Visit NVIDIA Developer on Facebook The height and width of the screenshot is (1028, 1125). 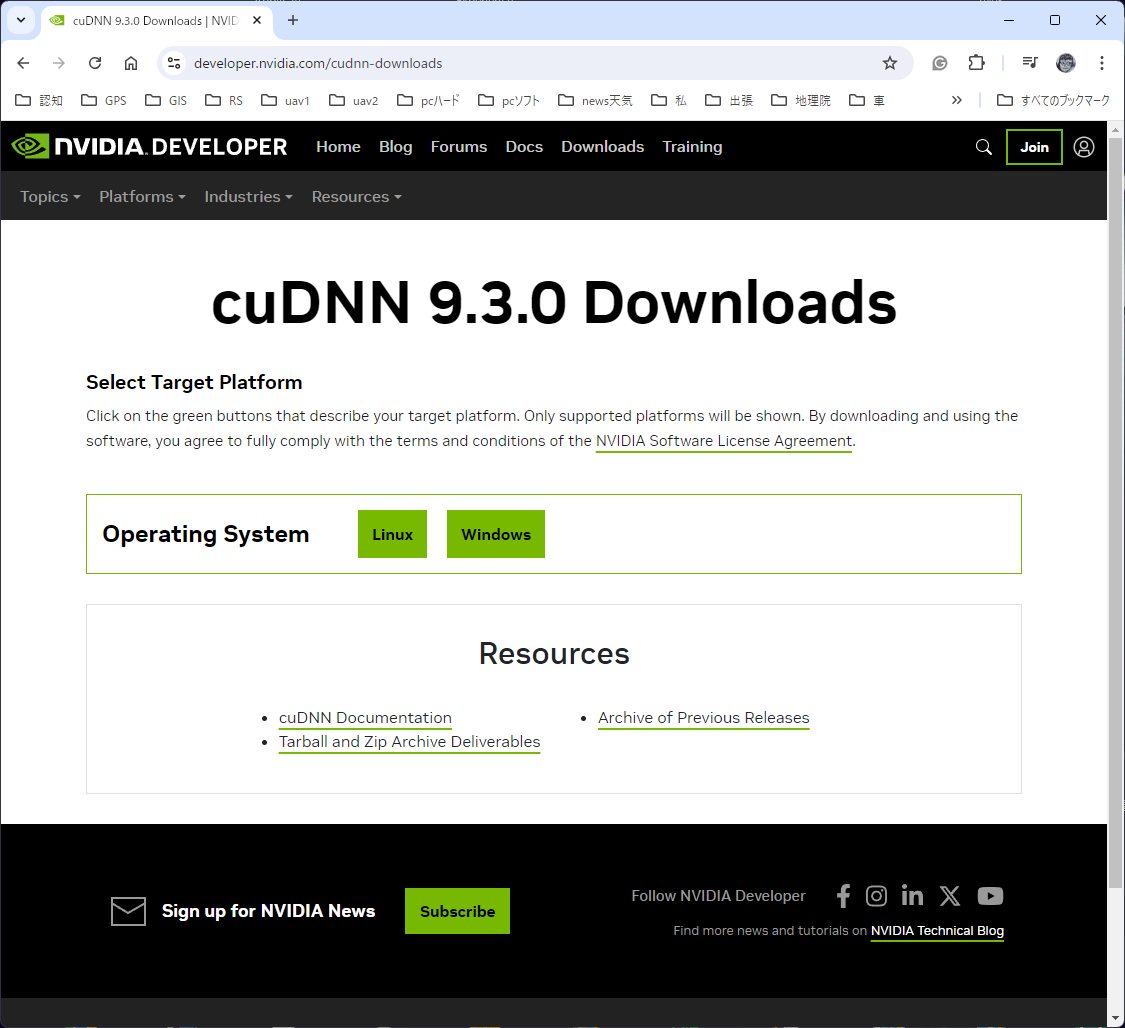[842, 895]
